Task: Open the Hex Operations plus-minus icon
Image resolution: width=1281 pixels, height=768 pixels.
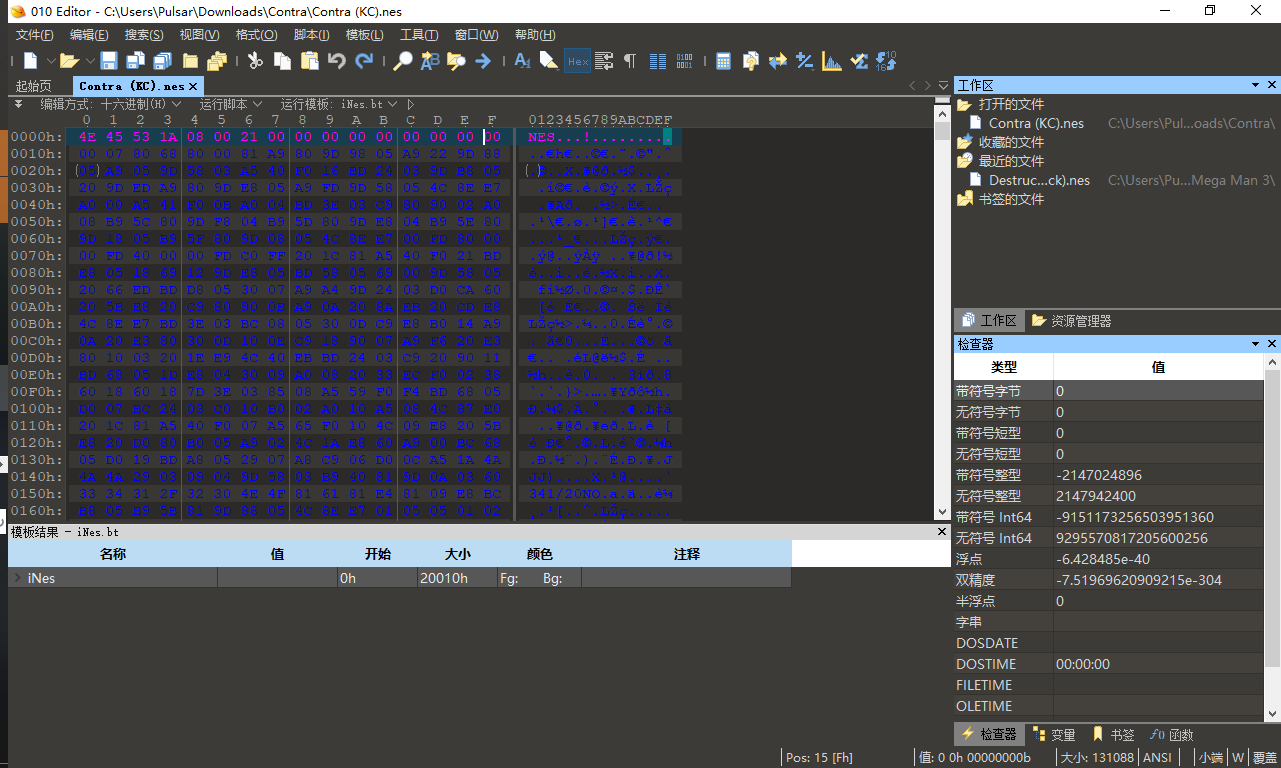Action: tap(804, 61)
